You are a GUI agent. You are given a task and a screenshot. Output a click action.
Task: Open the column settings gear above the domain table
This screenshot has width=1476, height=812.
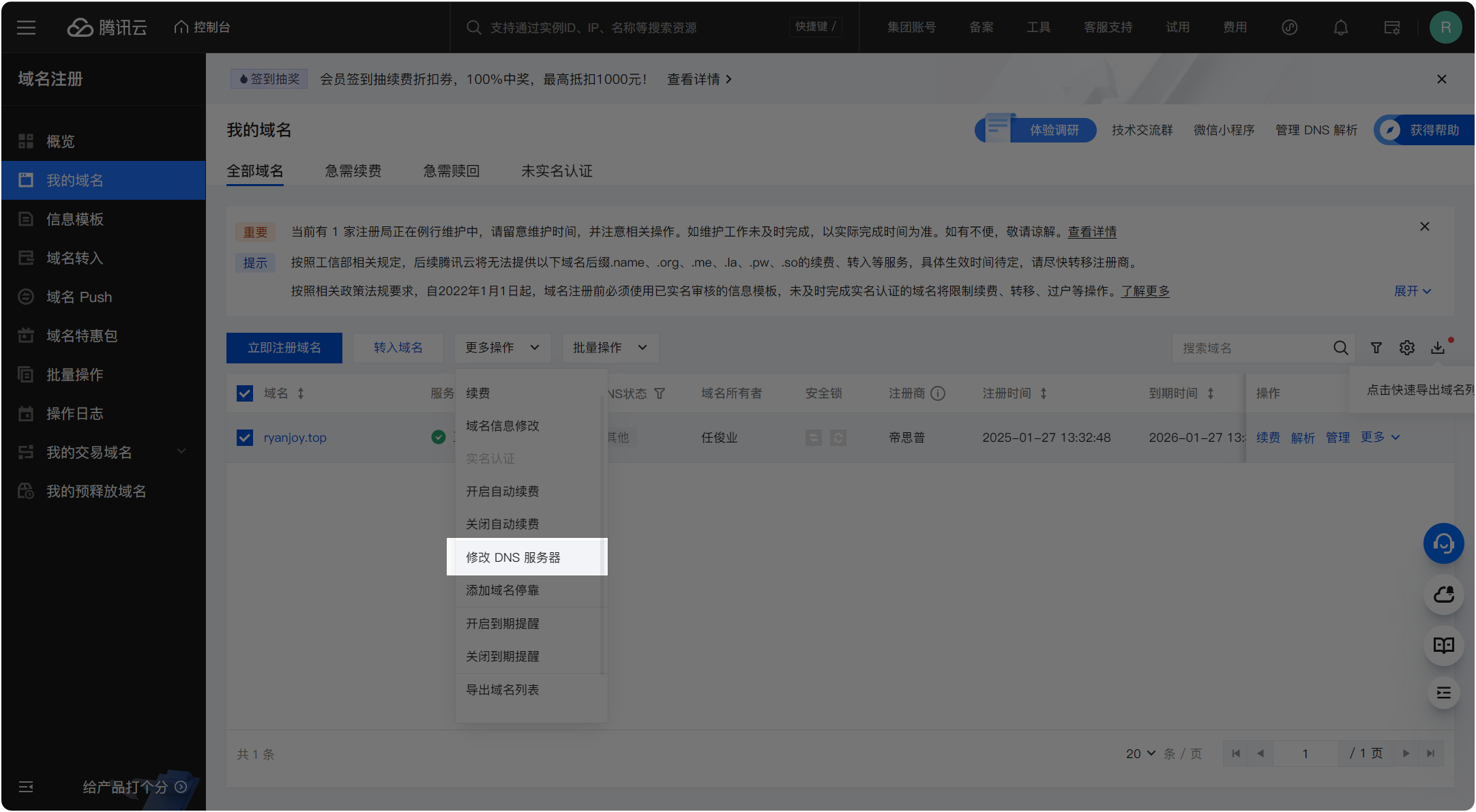pyautogui.click(x=1406, y=348)
